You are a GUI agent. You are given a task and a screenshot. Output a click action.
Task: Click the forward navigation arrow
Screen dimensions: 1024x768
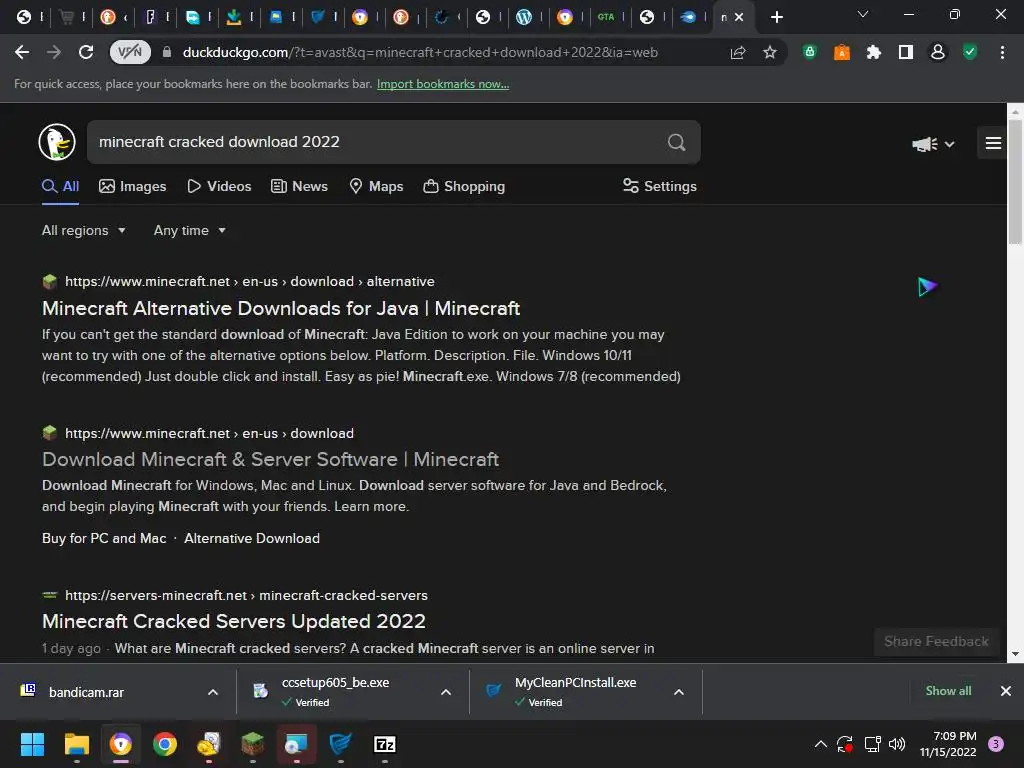(54, 52)
